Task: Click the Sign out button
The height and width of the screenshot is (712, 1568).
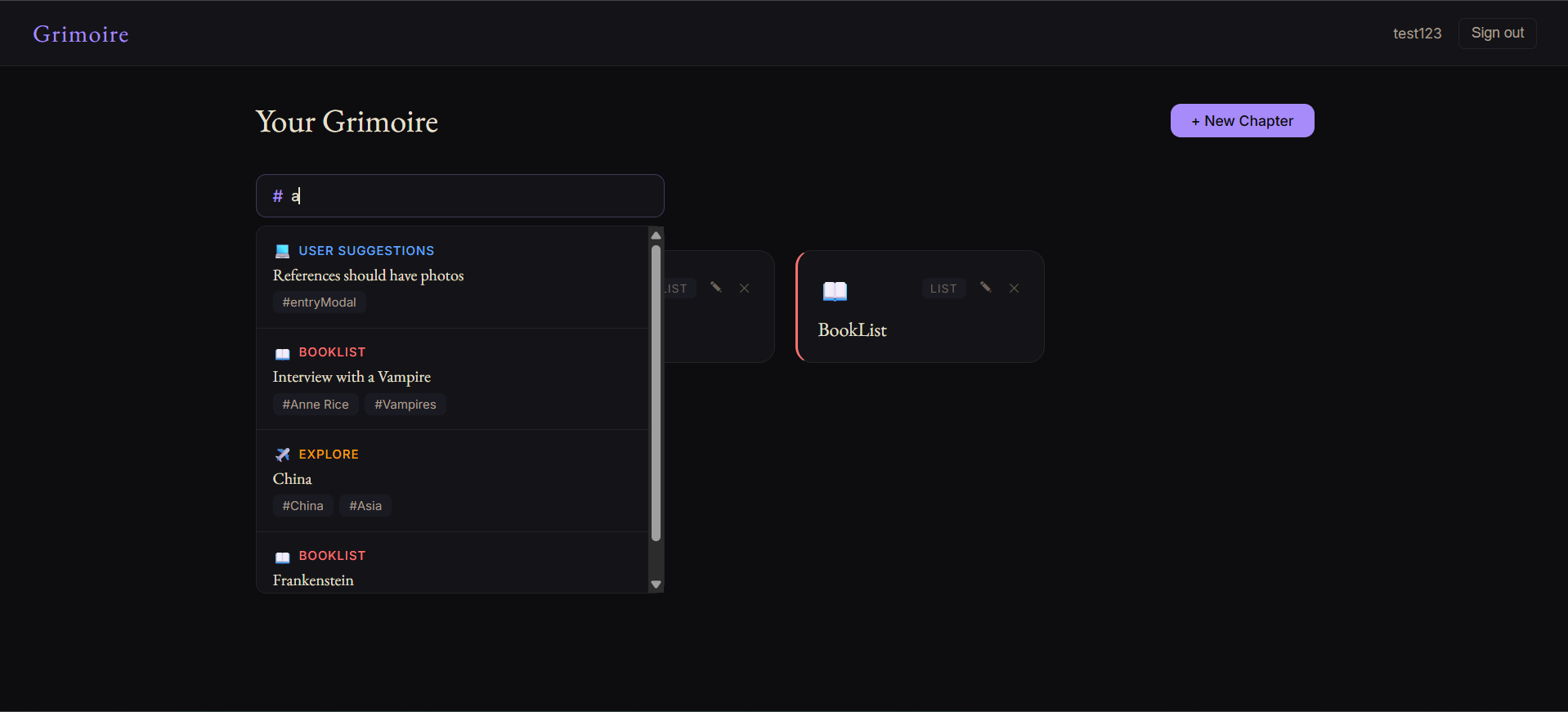Action: [1497, 33]
